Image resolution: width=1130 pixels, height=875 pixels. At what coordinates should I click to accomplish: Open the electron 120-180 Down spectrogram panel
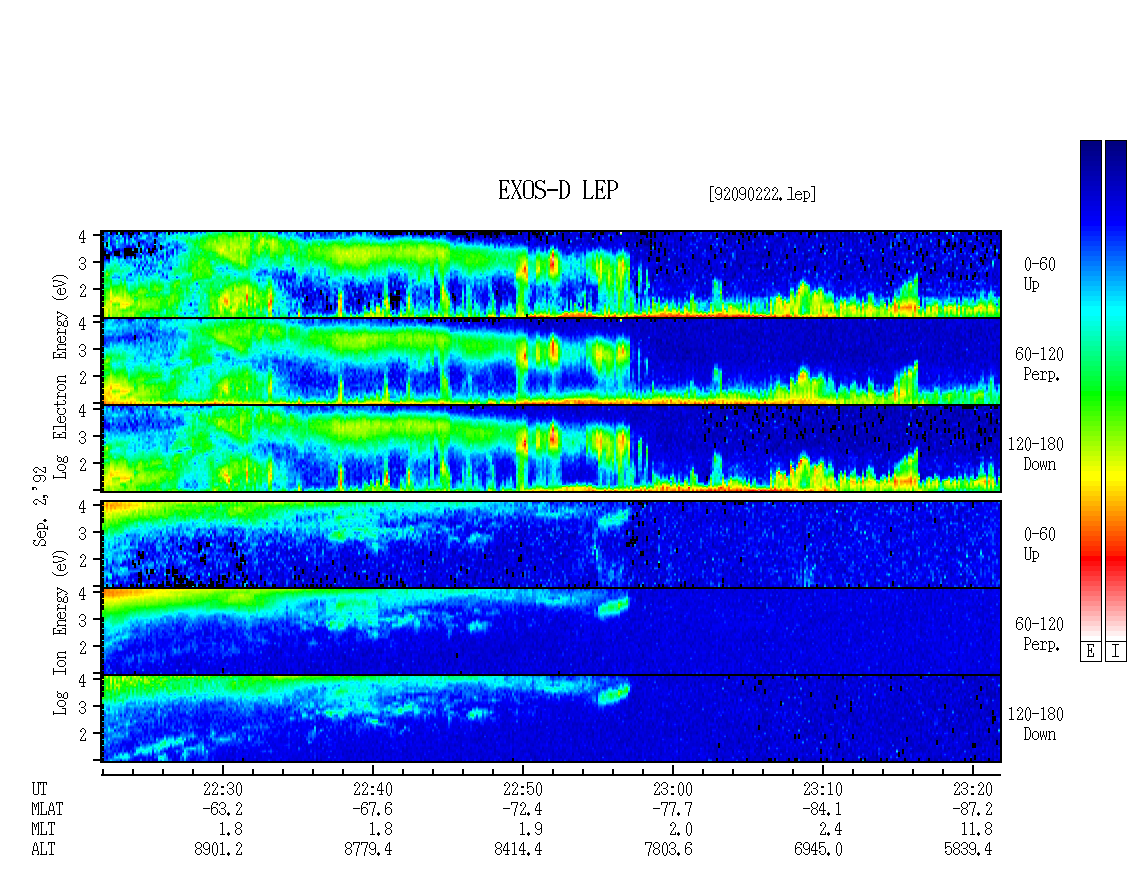click(551, 448)
